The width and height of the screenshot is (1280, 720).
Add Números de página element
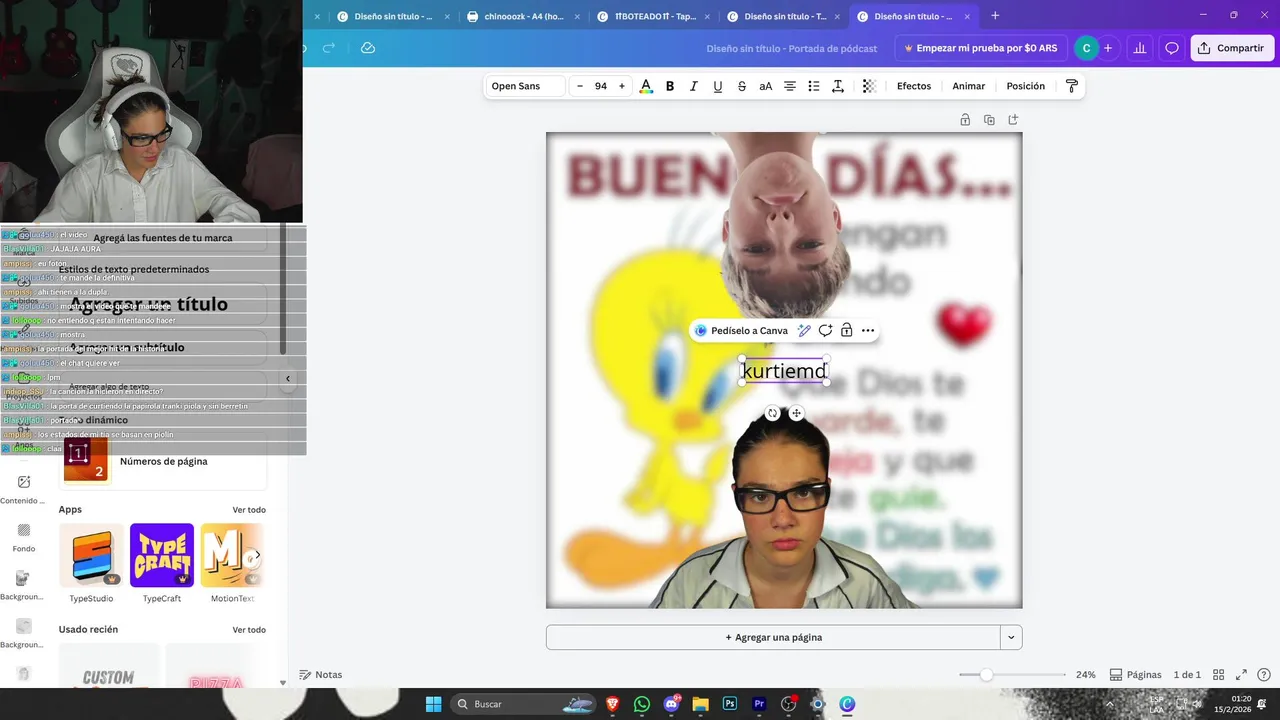[x=163, y=461]
